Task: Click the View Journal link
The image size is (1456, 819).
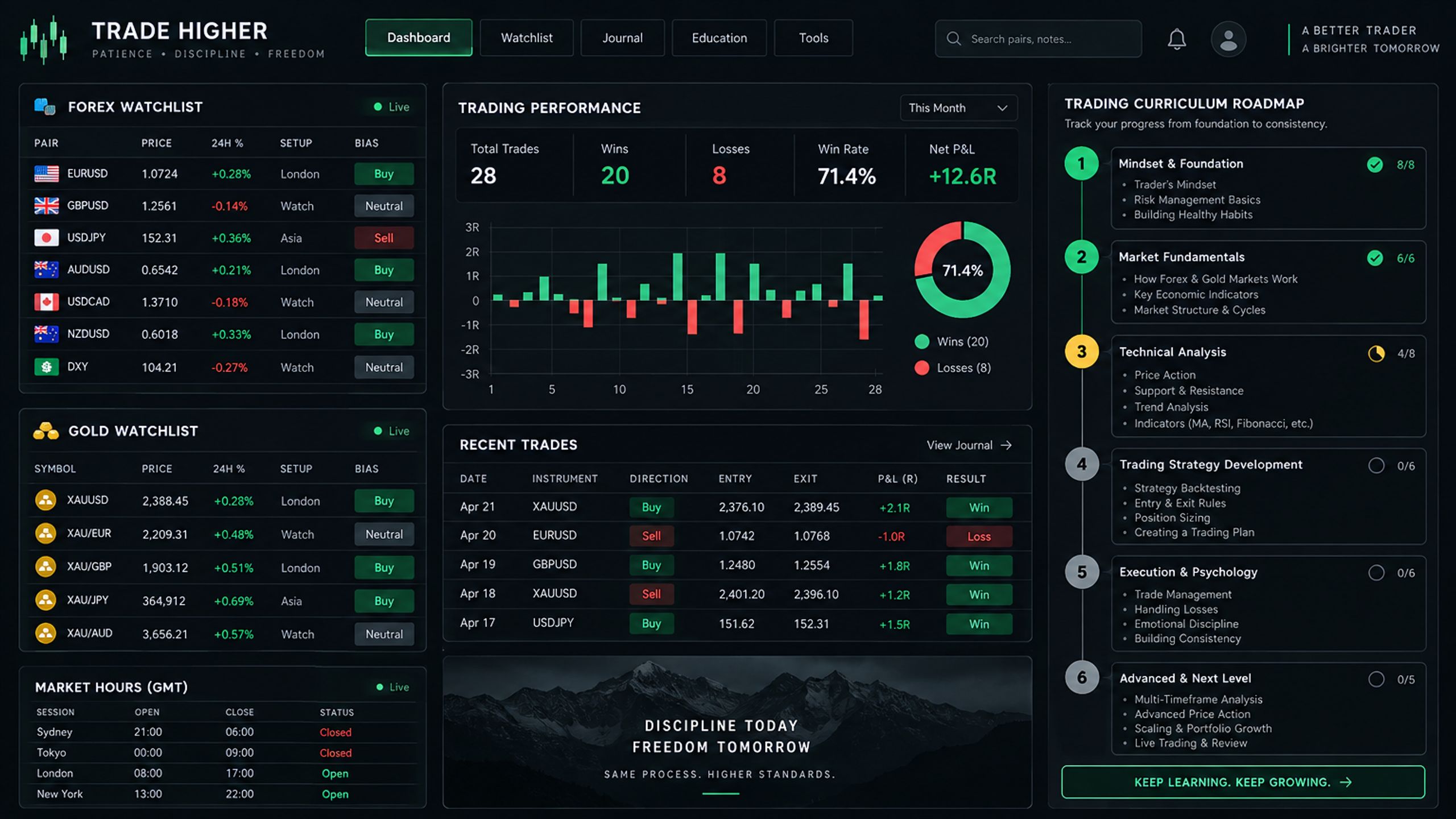Action: point(969,445)
